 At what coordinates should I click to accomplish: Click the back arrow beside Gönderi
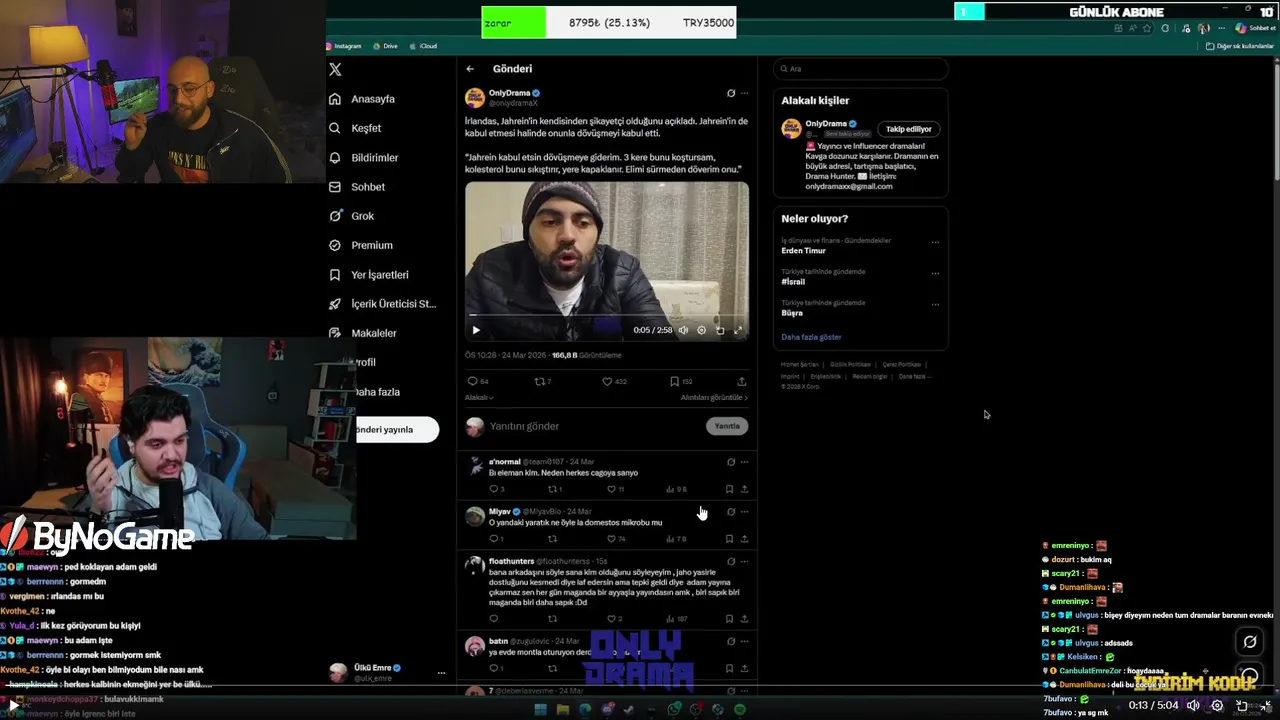pyautogui.click(x=470, y=69)
